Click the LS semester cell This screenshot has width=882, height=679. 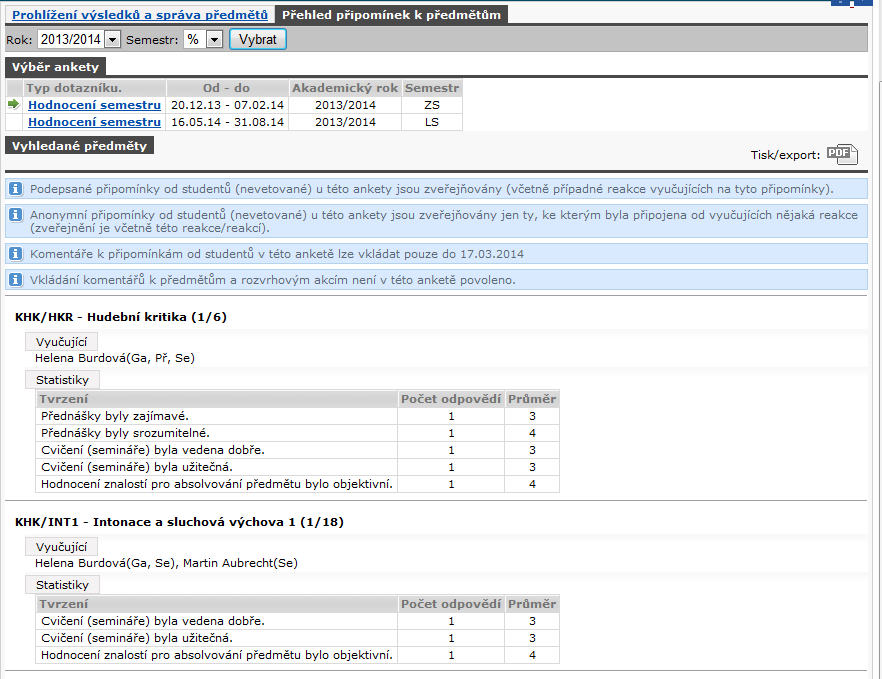[432, 122]
